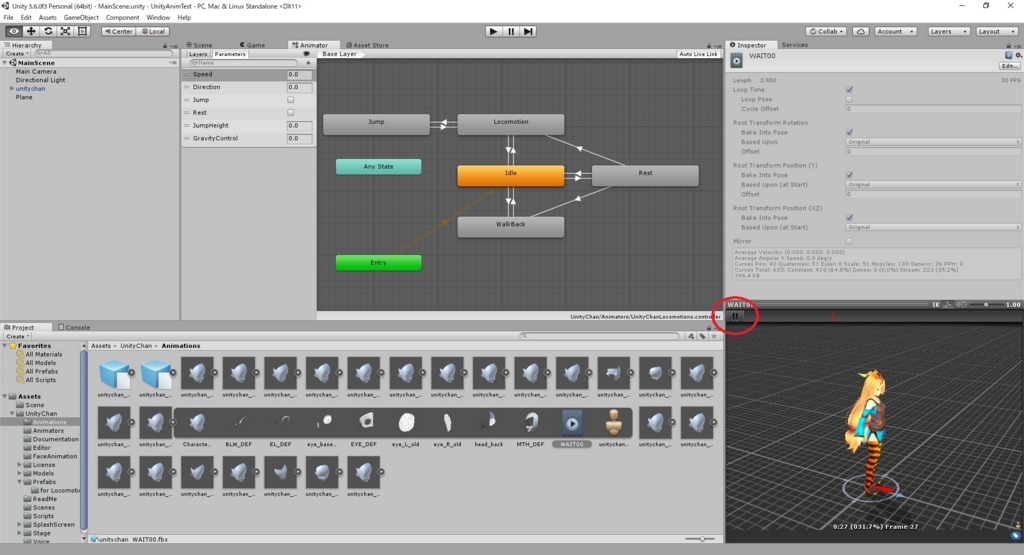This screenshot has height=555, width=1024.
Task: Open the help book icon in Inspector
Action: pos(1009,56)
